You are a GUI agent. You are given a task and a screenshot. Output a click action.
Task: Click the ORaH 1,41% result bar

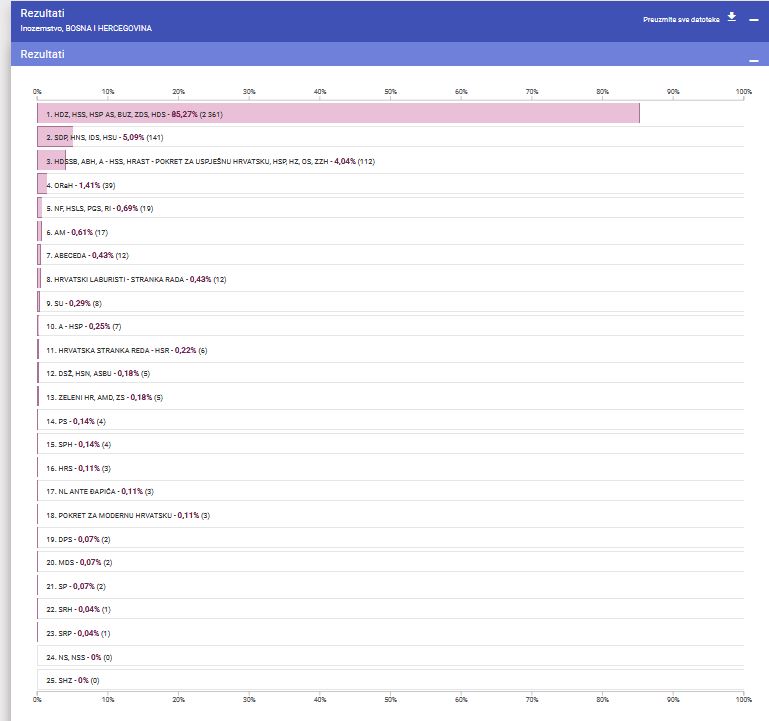[80, 185]
